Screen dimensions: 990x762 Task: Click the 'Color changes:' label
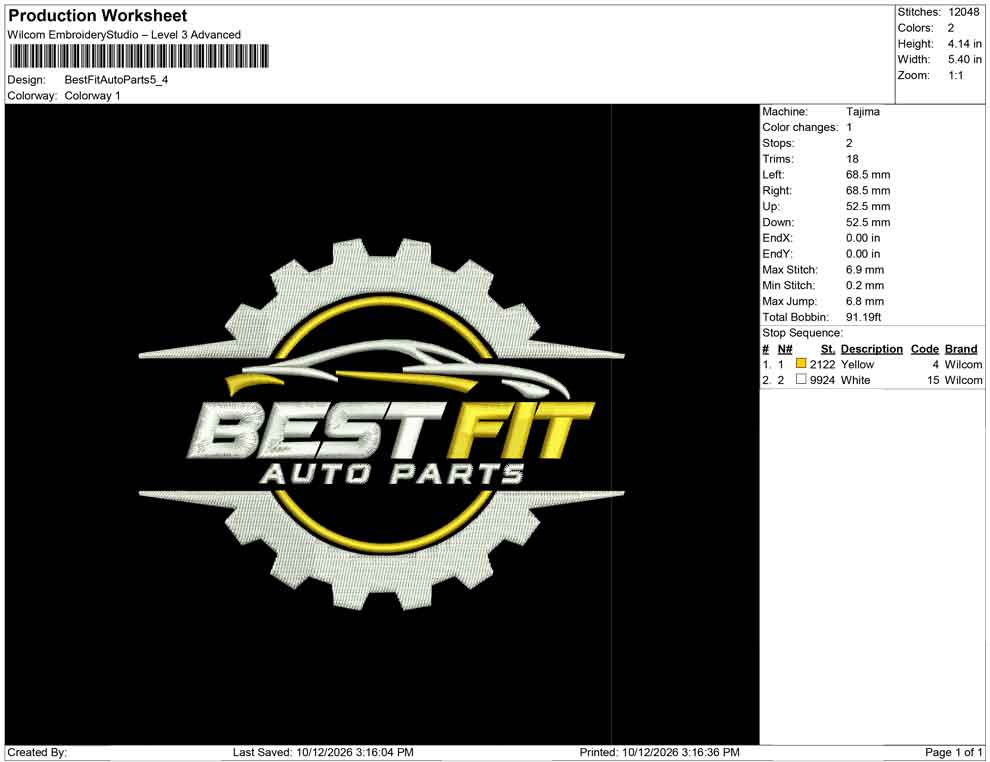(800, 127)
